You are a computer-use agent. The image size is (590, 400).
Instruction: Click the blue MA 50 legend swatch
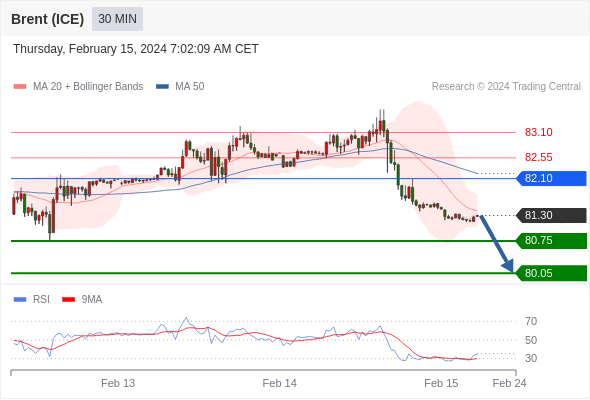[x=162, y=87]
